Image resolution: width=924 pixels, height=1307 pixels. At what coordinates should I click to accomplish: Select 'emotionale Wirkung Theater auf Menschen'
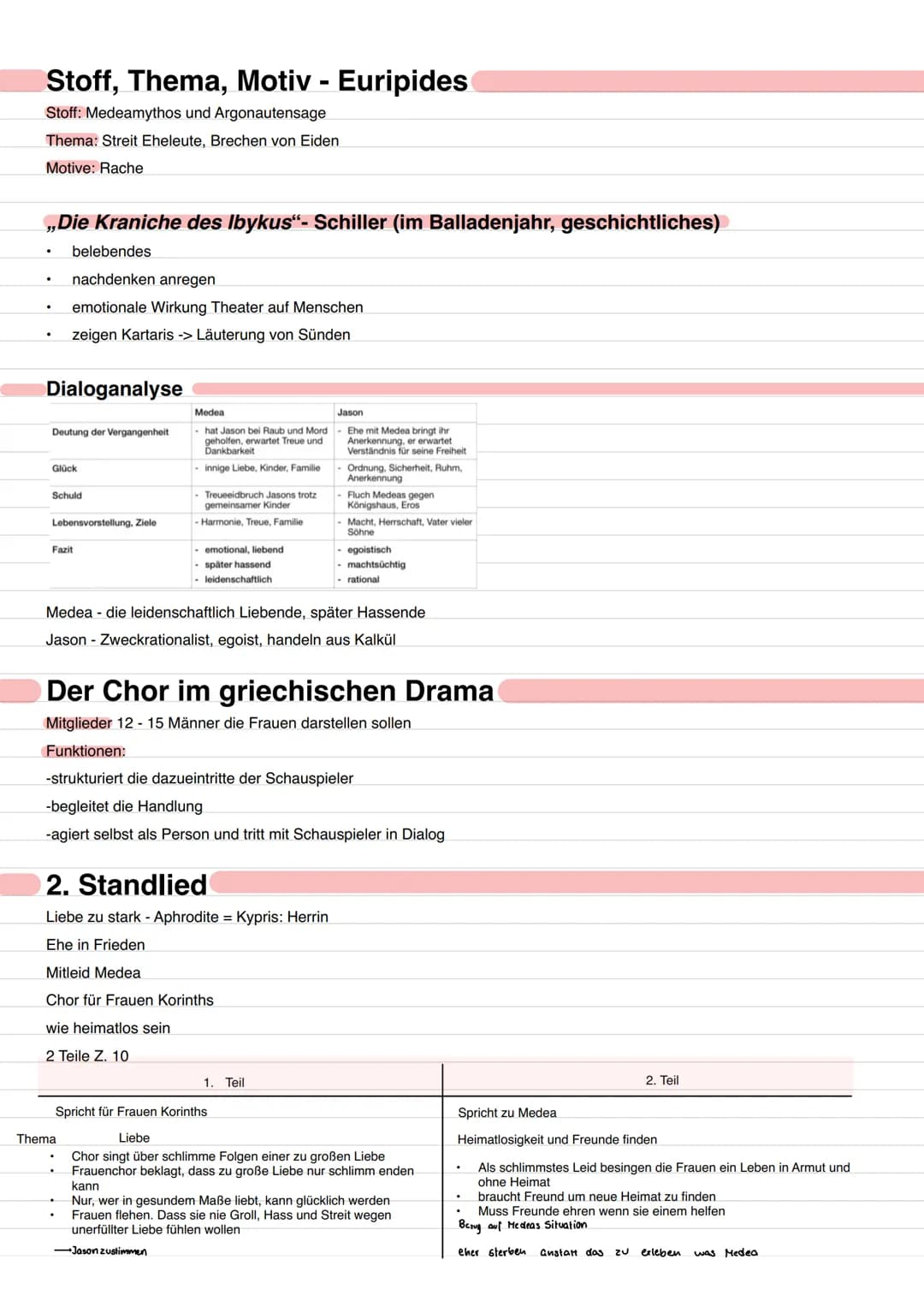(217, 307)
